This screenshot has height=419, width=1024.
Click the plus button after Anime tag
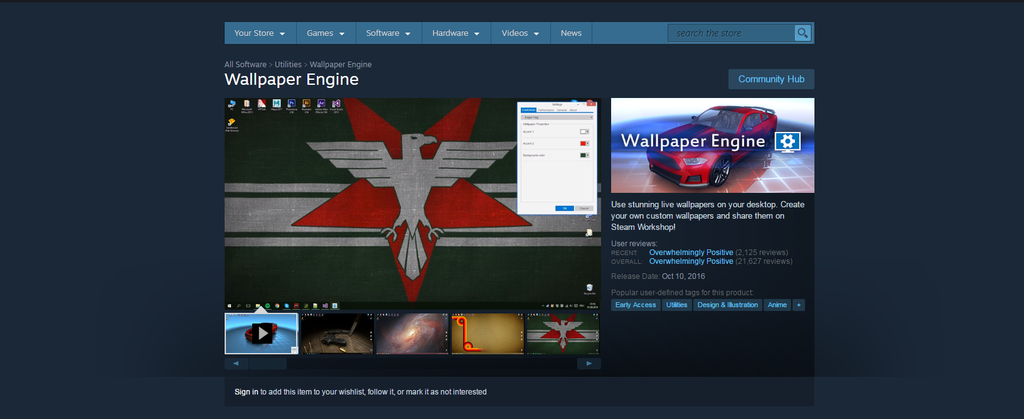click(x=799, y=305)
